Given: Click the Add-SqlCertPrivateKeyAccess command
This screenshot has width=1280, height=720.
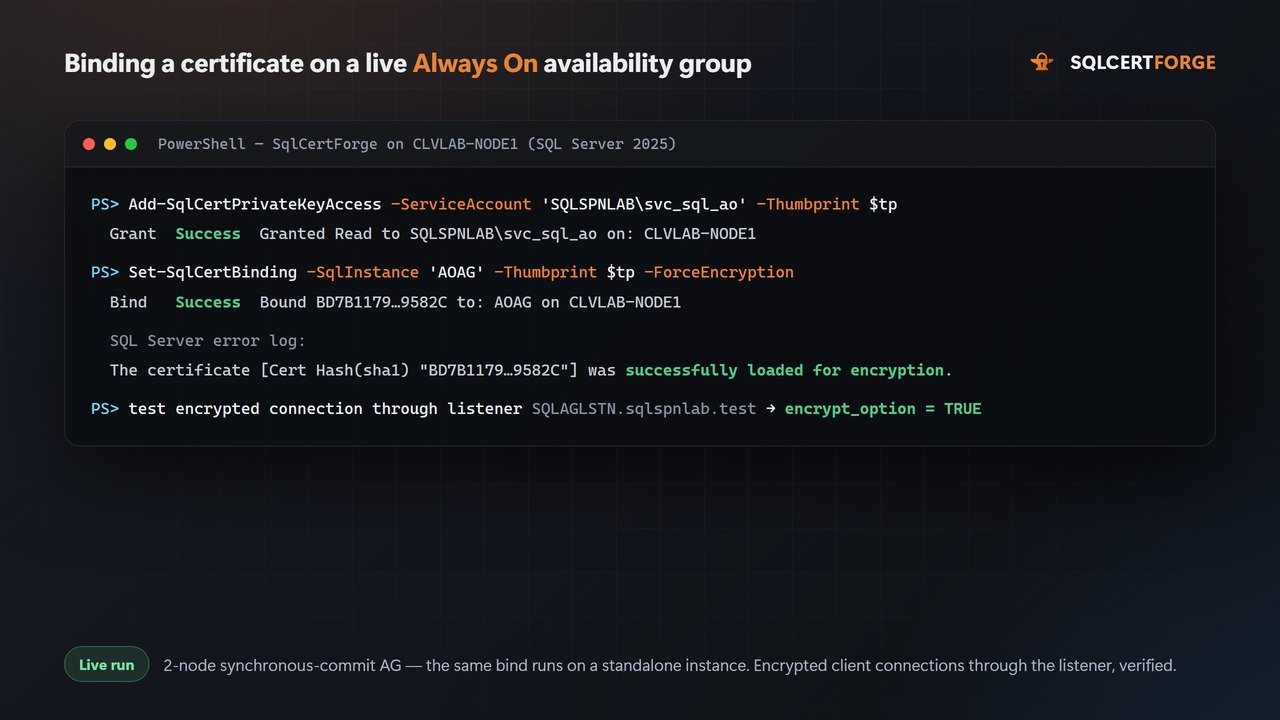Looking at the screenshot, I should pos(255,204).
